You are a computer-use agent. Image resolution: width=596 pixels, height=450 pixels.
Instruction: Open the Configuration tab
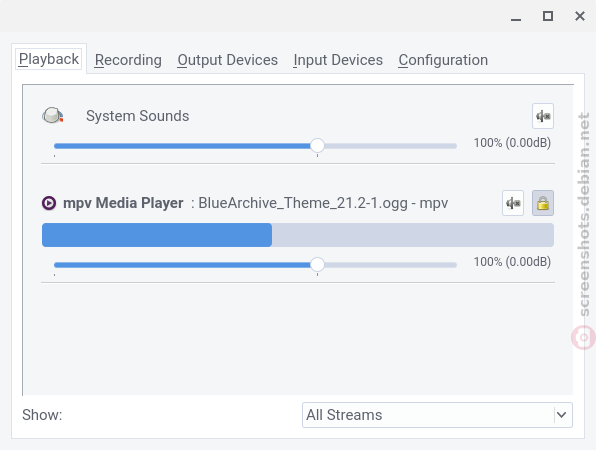pos(443,60)
